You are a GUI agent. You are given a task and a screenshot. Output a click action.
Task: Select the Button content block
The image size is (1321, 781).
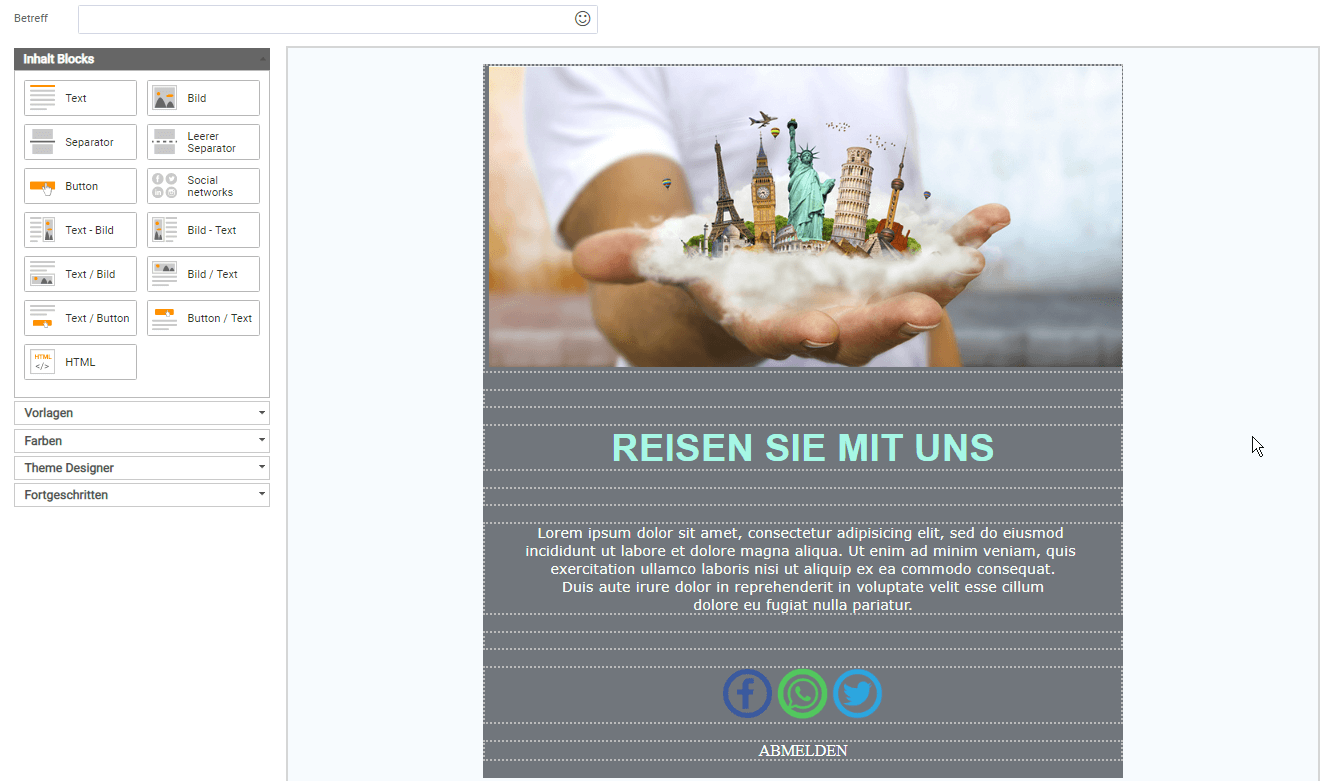click(80, 186)
